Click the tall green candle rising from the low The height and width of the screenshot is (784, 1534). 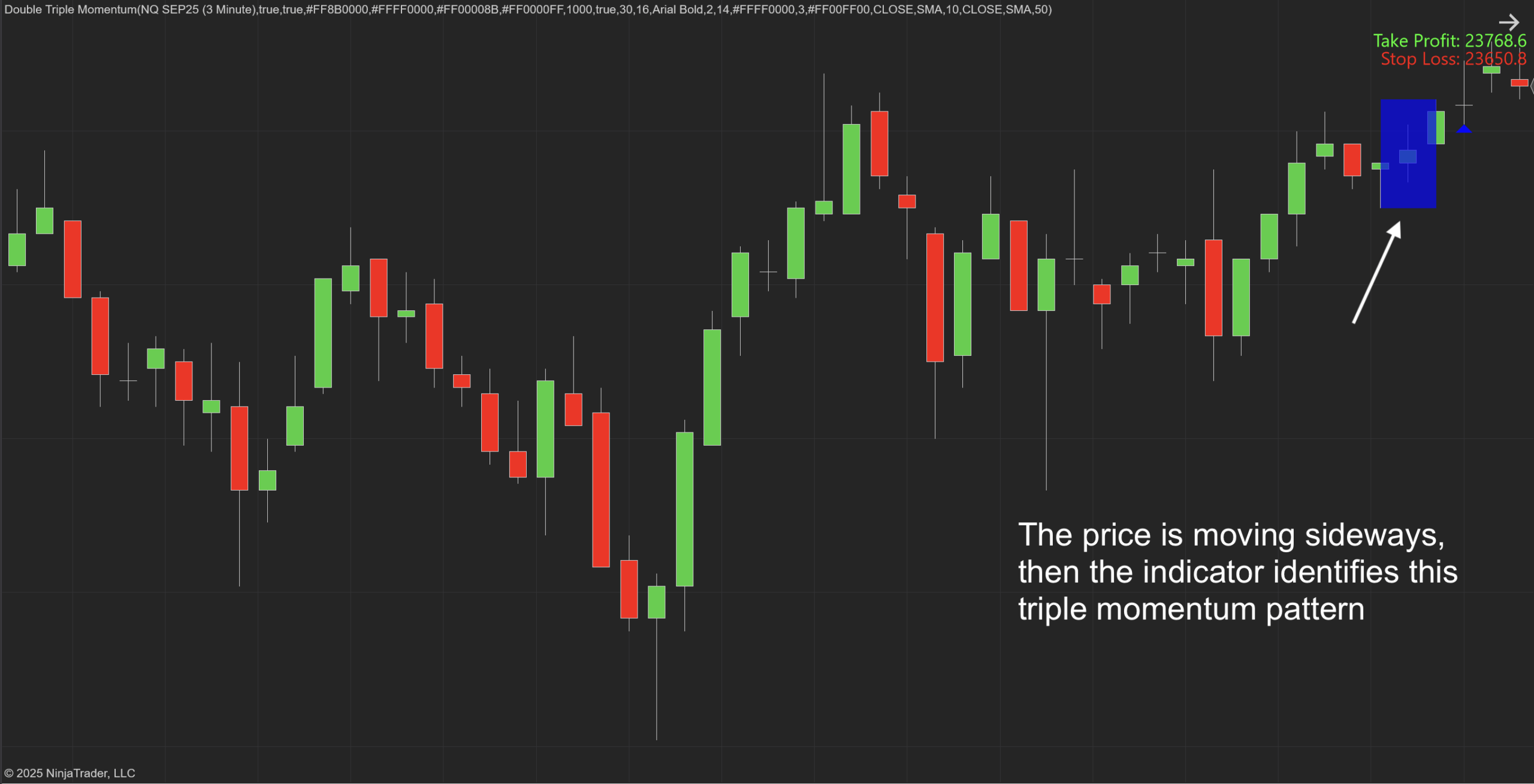(x=684, y=508)
